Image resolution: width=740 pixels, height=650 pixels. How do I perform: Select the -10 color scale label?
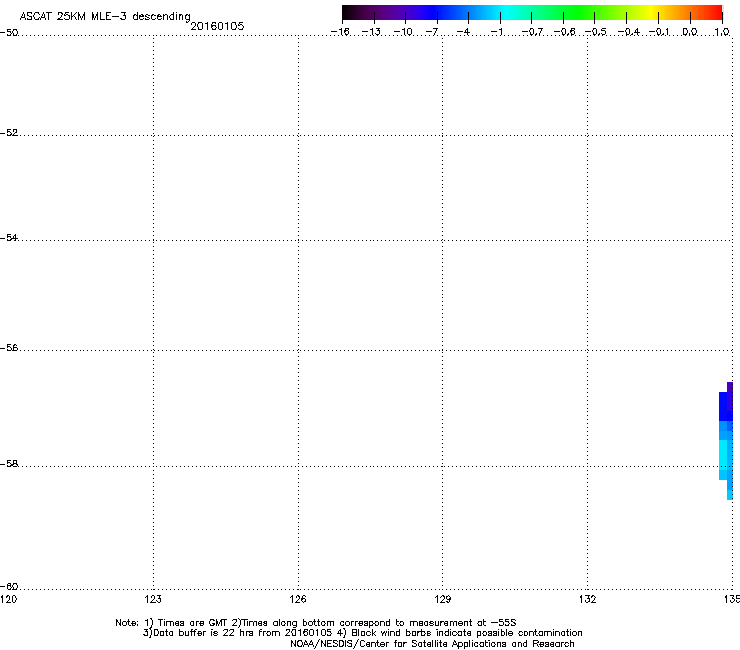coord(403,32)
